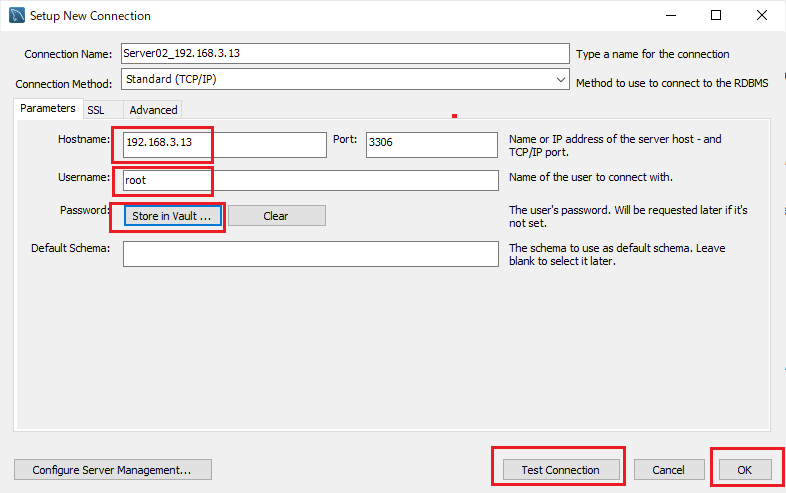Viewport: 786px width, 493px height.
Task: Click into the Hostname field
Action: tap(225, 145)
